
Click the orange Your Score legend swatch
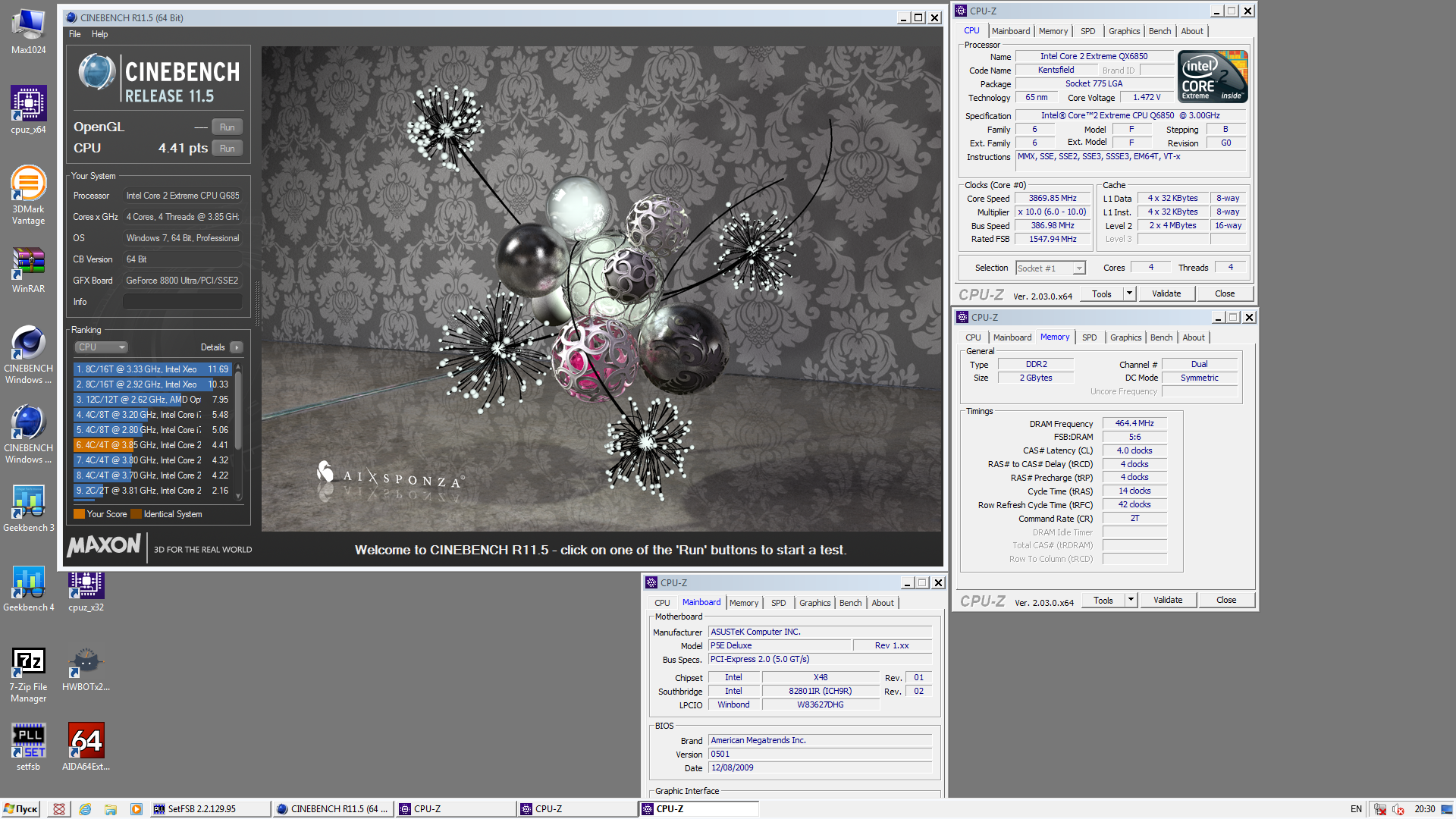pos(79,514)
